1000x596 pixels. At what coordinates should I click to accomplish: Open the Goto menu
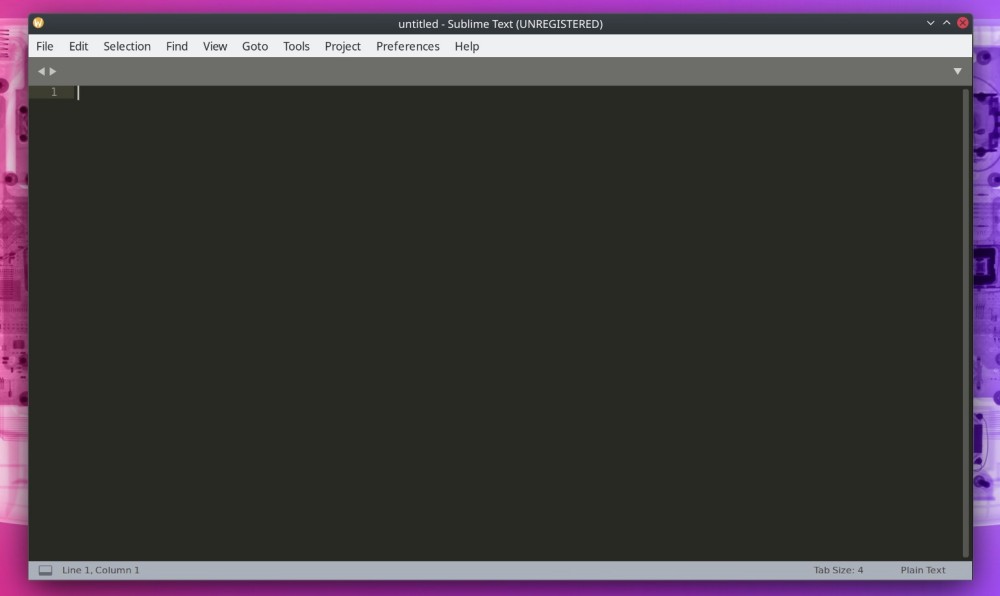pos(254,46)
